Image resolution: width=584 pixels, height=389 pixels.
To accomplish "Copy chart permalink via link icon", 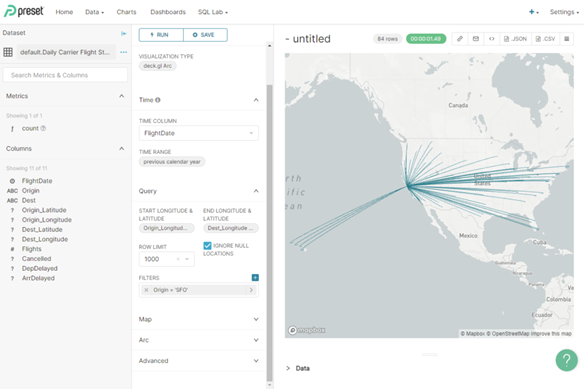I will 460,39.
